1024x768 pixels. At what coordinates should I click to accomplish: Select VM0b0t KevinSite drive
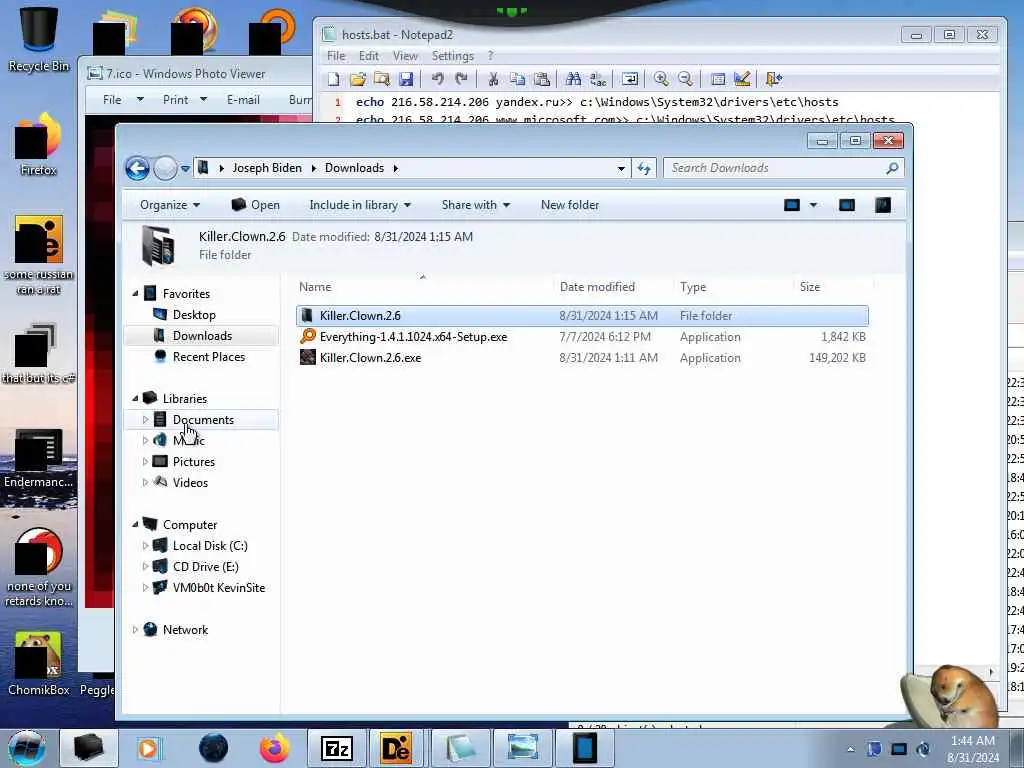point(219,588)
